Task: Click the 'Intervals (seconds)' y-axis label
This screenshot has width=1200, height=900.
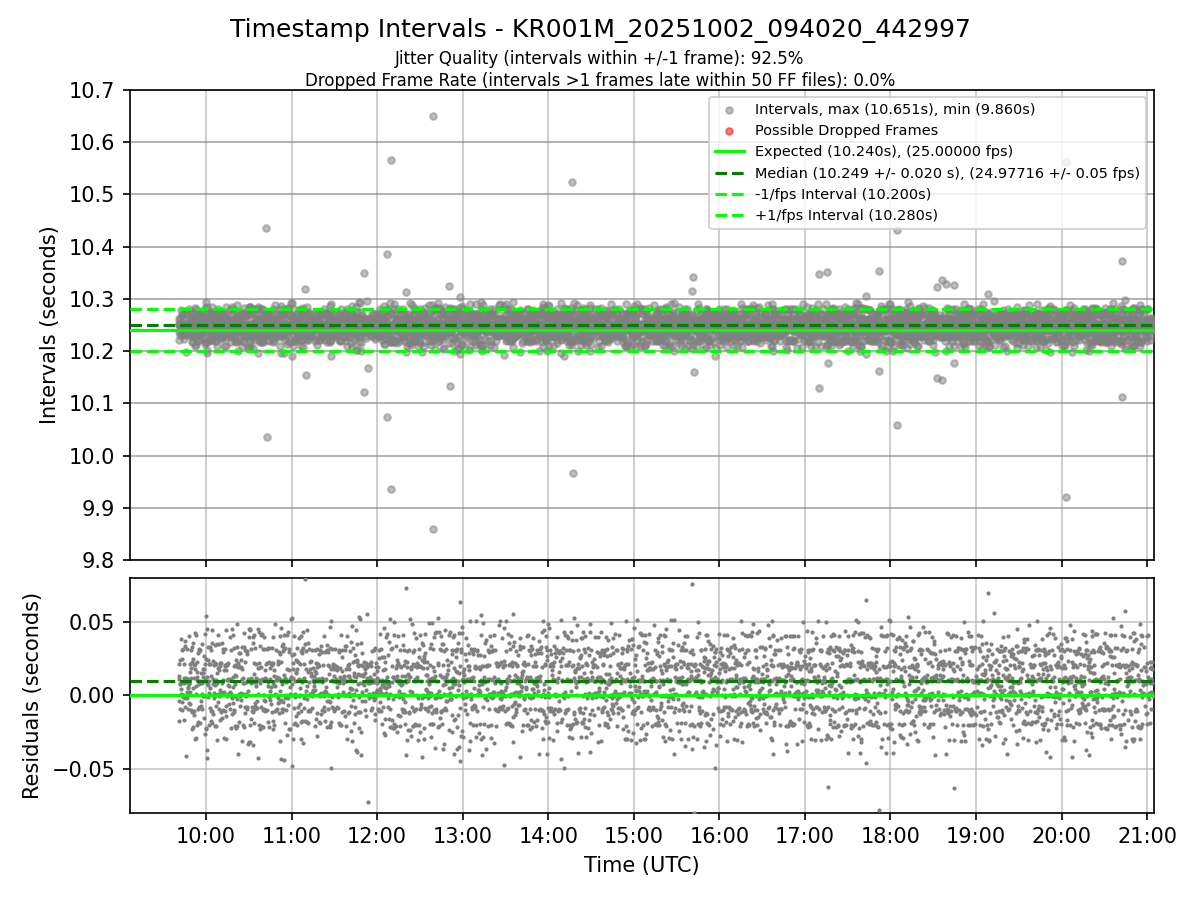Action: coord(48,325)
